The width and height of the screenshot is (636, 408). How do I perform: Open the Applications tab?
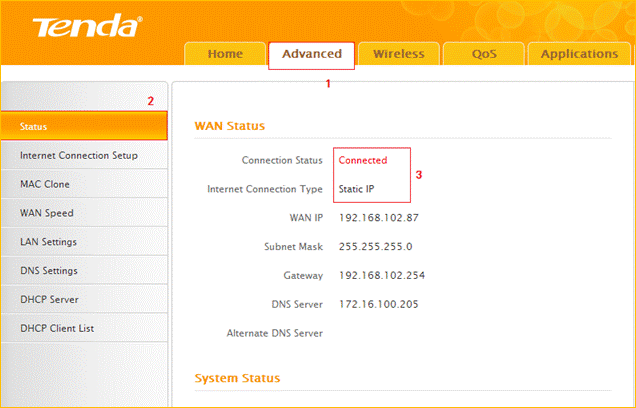click(579, 54)
